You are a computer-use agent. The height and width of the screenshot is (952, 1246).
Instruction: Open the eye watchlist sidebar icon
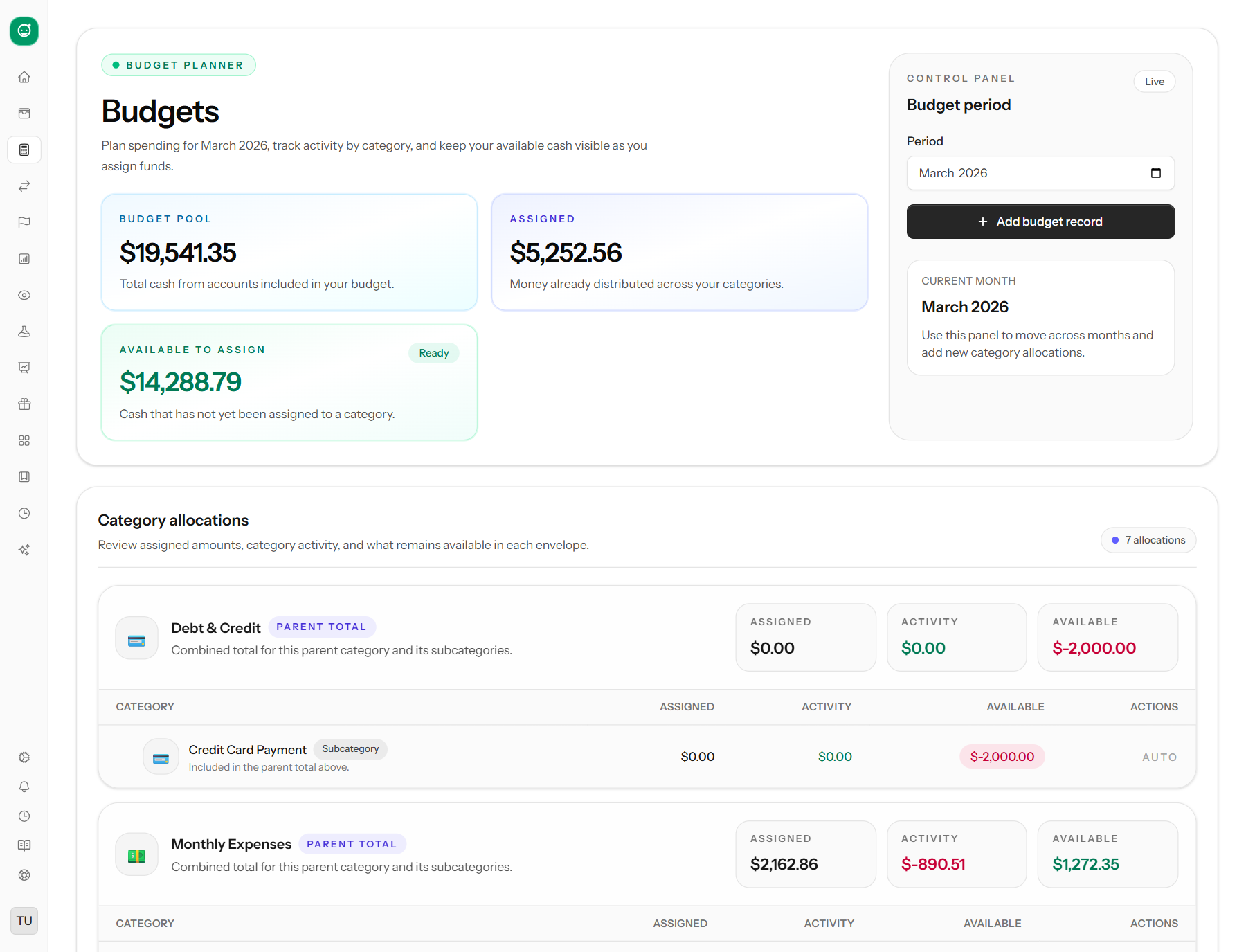pos(24,295)
